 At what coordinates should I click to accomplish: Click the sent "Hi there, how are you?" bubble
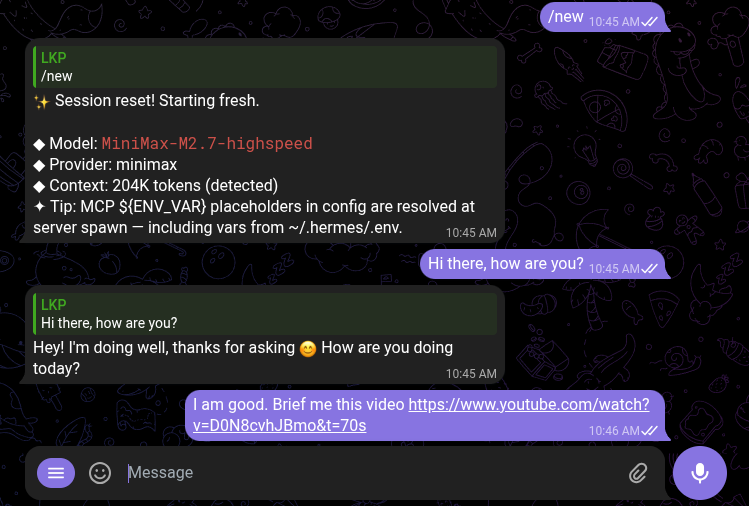(505, 264)
